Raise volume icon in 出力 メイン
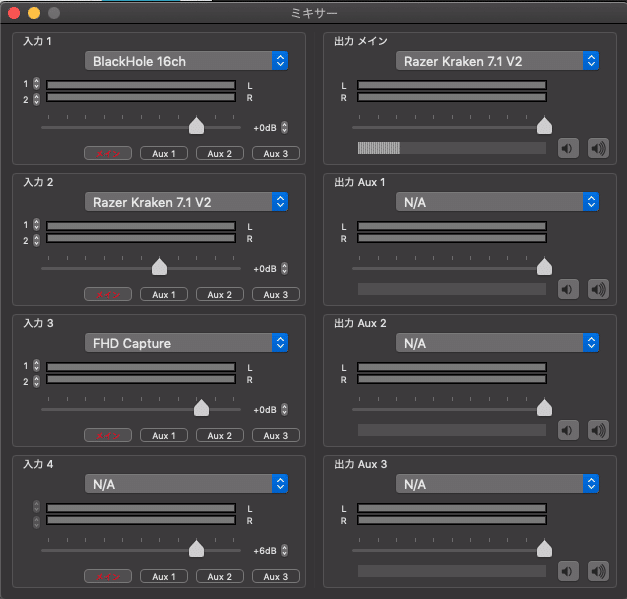Screen dimensions: 627x599 [x=598, y=148]
